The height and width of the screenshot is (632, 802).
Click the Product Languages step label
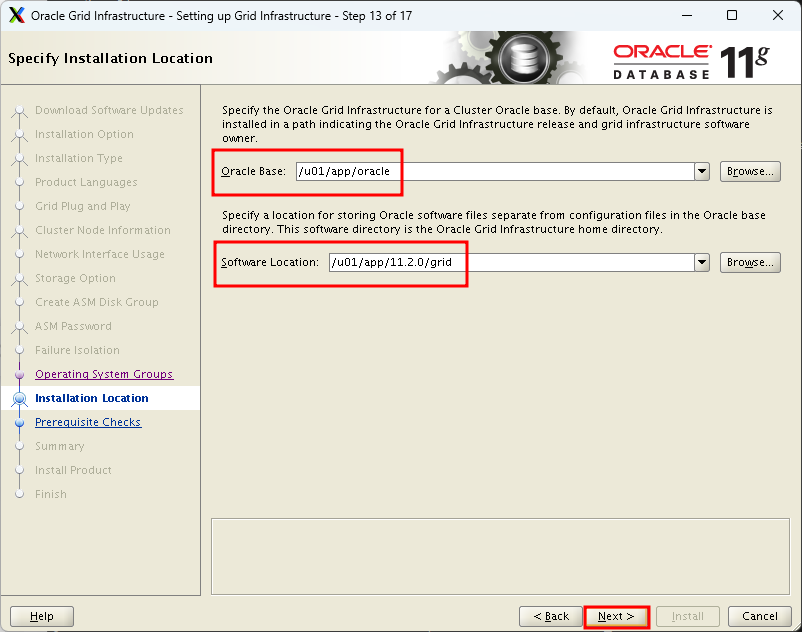86,183
